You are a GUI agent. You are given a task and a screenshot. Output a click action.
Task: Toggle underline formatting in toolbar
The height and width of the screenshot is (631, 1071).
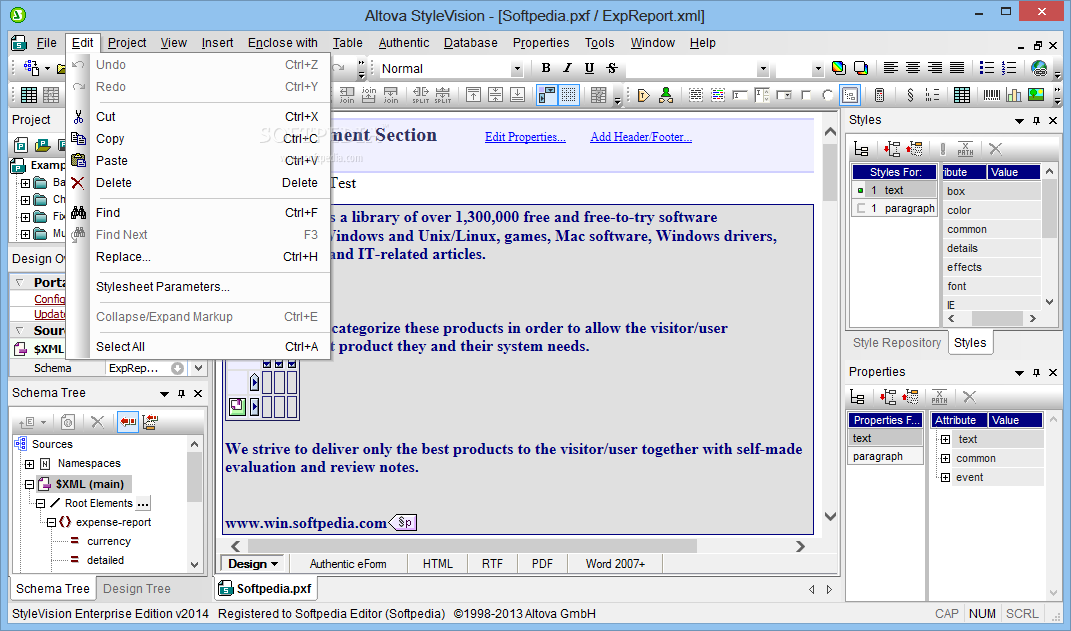coord(589,68)
